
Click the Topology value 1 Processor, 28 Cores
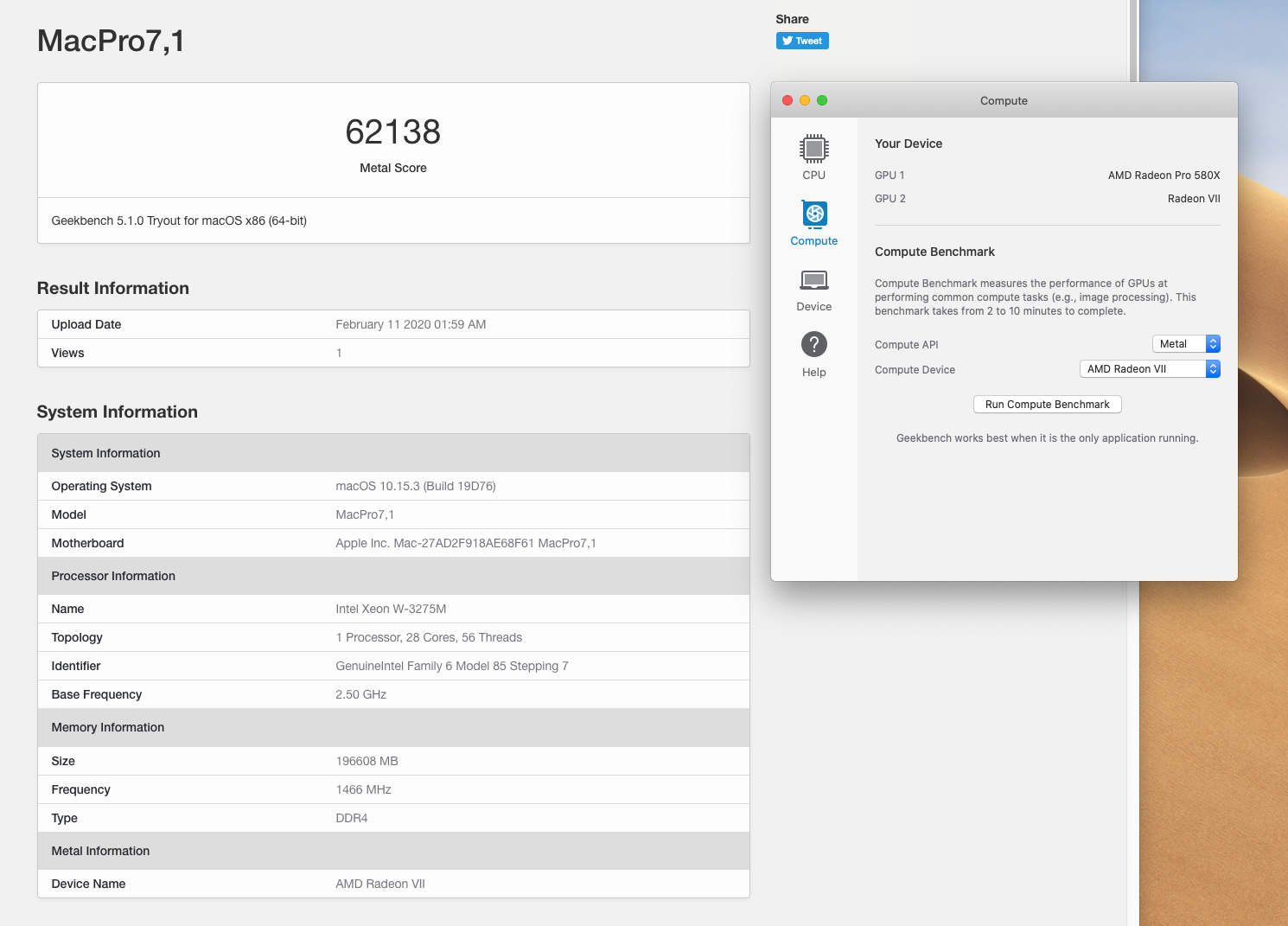coord(429,637)
